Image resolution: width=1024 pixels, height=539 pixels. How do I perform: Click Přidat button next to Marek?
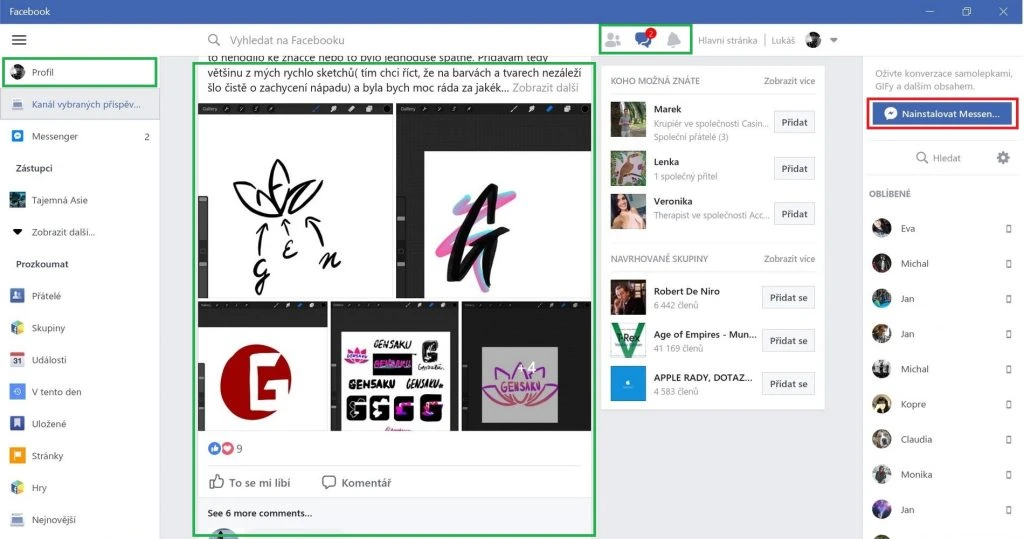pyautogui.click(x=794, y=122)
